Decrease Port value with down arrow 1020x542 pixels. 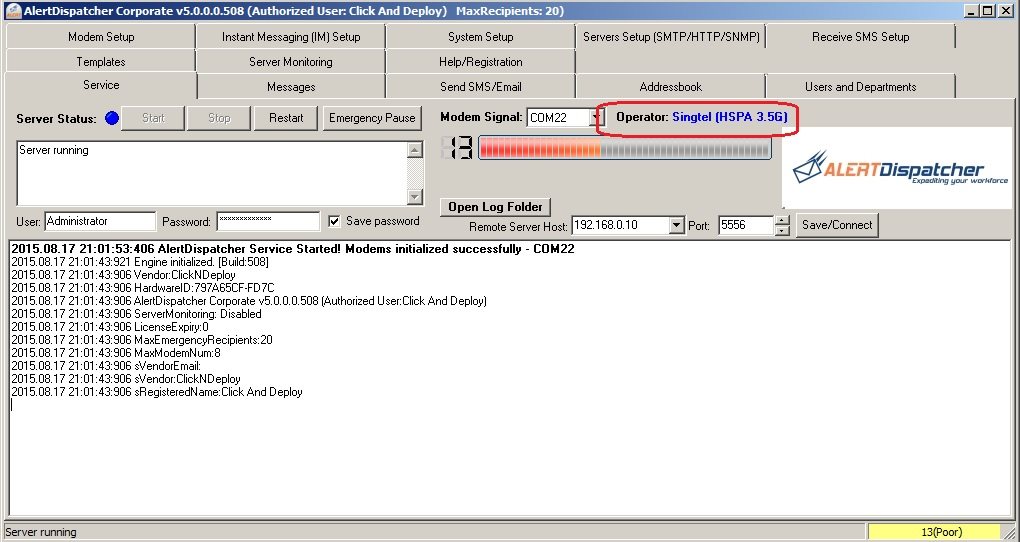click(x=783, y=230)
